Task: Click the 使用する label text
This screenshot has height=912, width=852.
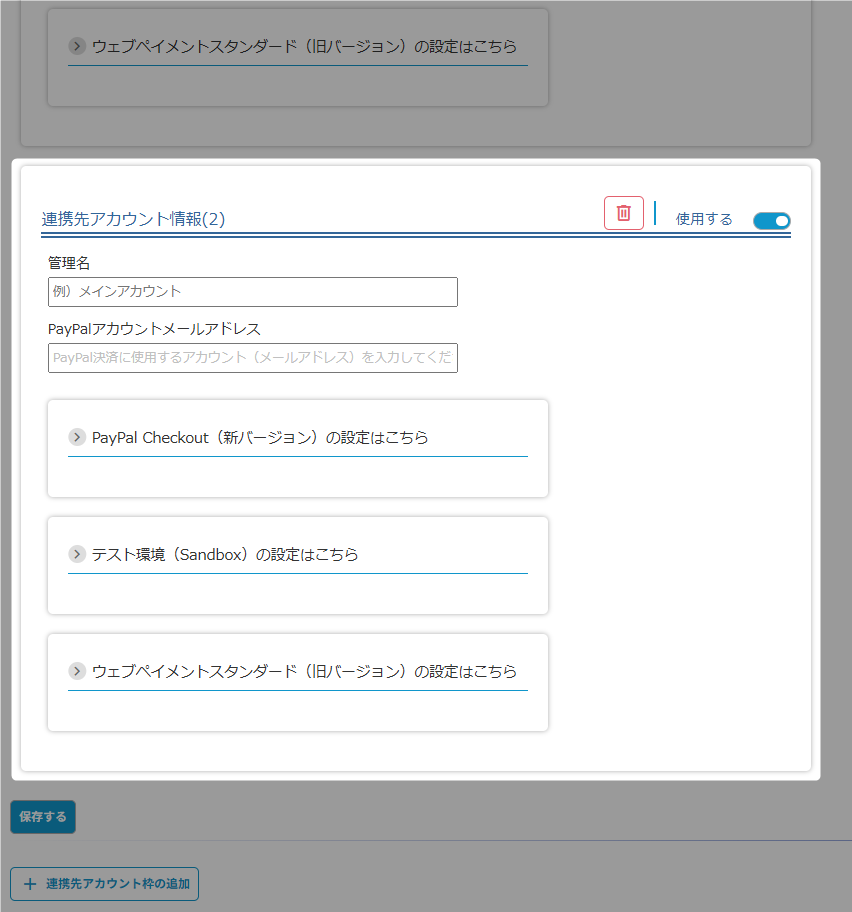Action: pyautogui.click(x=704, y=219)
